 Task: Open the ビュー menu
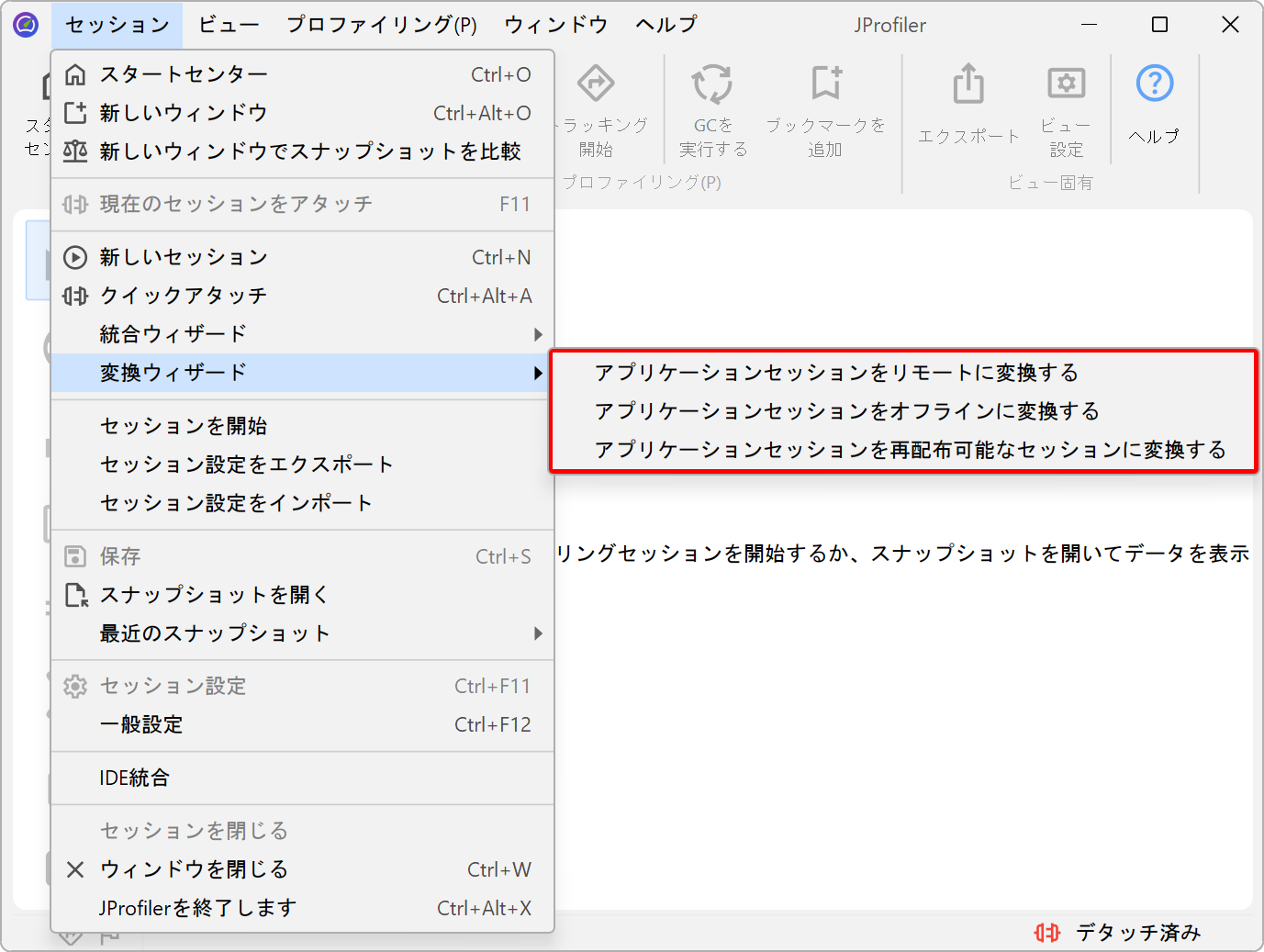(x=229, y=25)
